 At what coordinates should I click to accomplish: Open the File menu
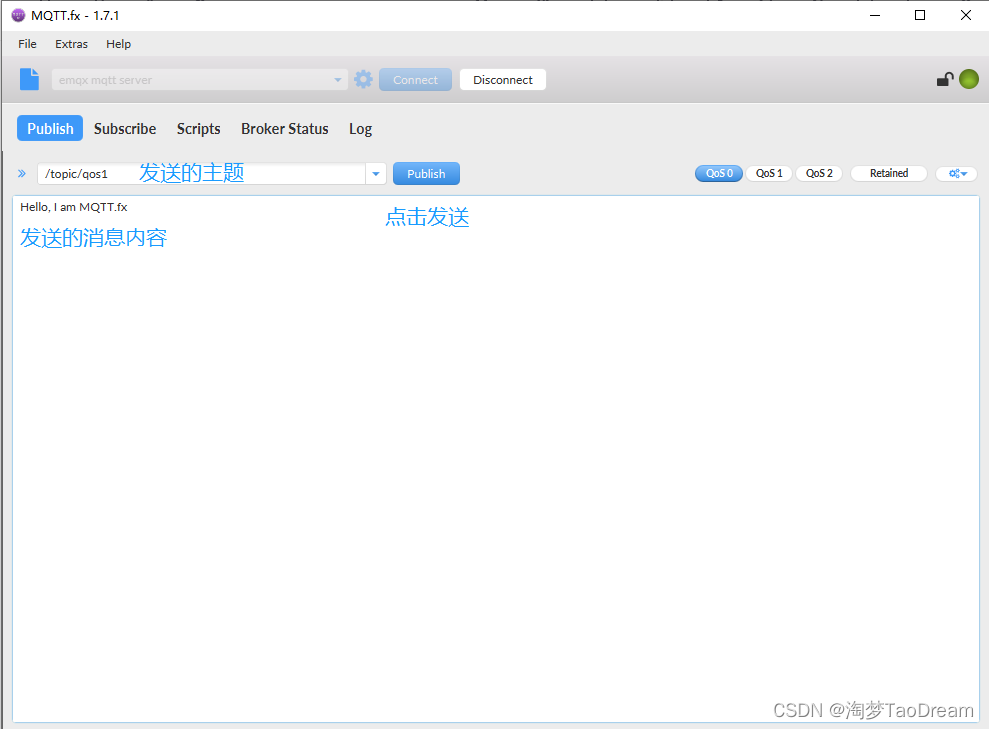click(27, 44)
